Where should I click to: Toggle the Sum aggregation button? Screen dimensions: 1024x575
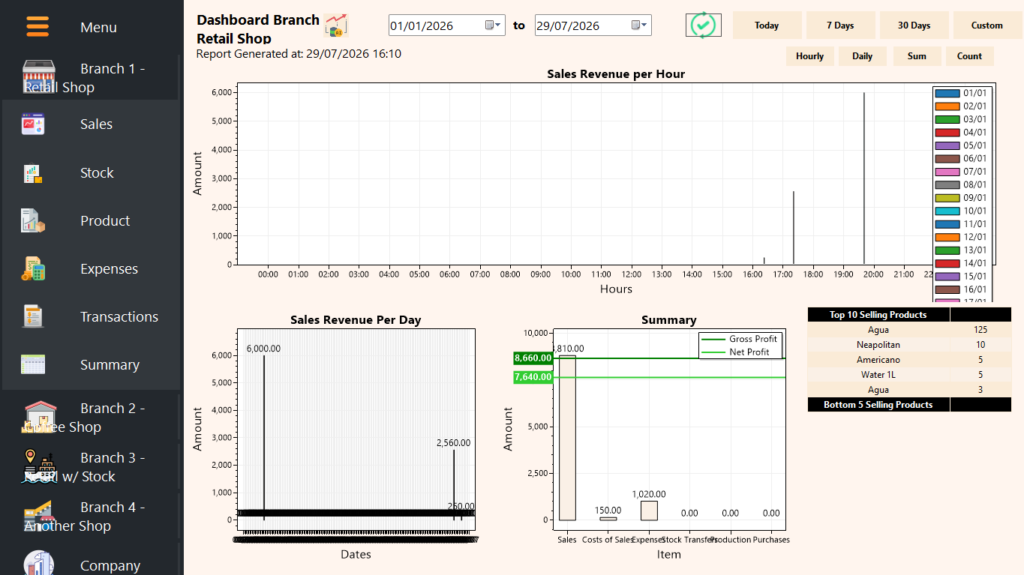pyautogui.click(x=917, y=56)
